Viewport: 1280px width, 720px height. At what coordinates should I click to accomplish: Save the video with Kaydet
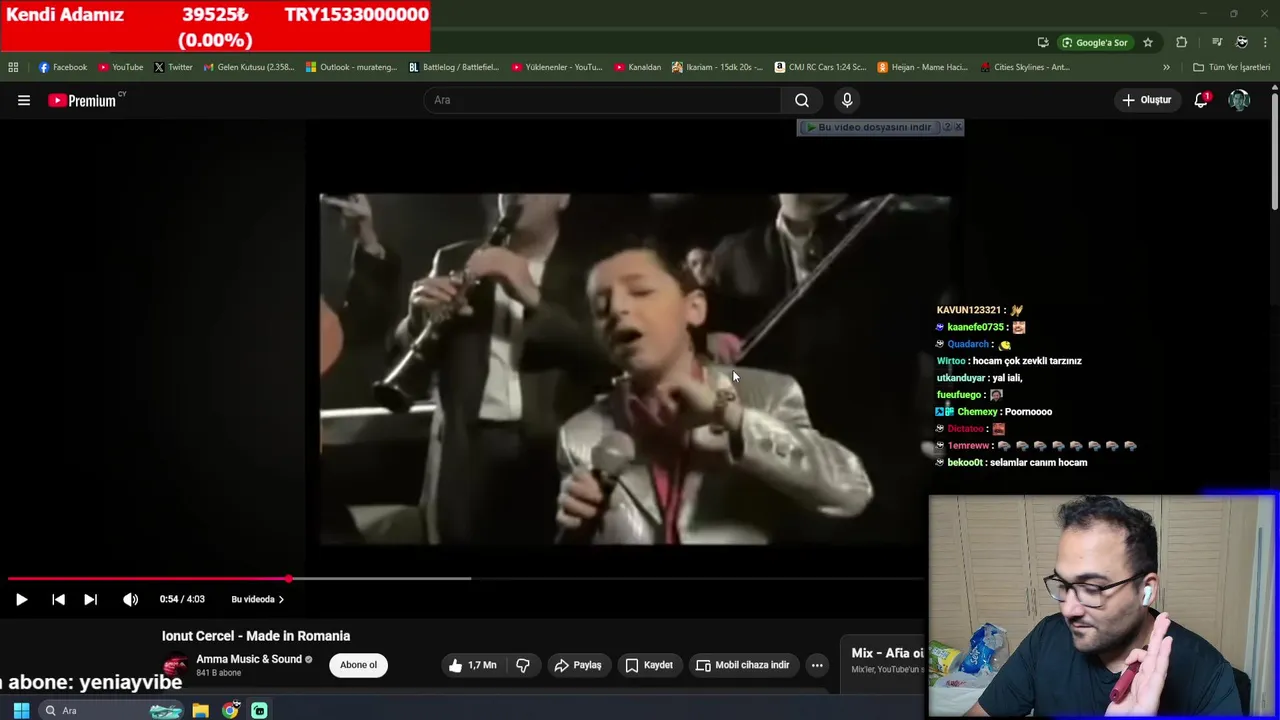point(648,665)
